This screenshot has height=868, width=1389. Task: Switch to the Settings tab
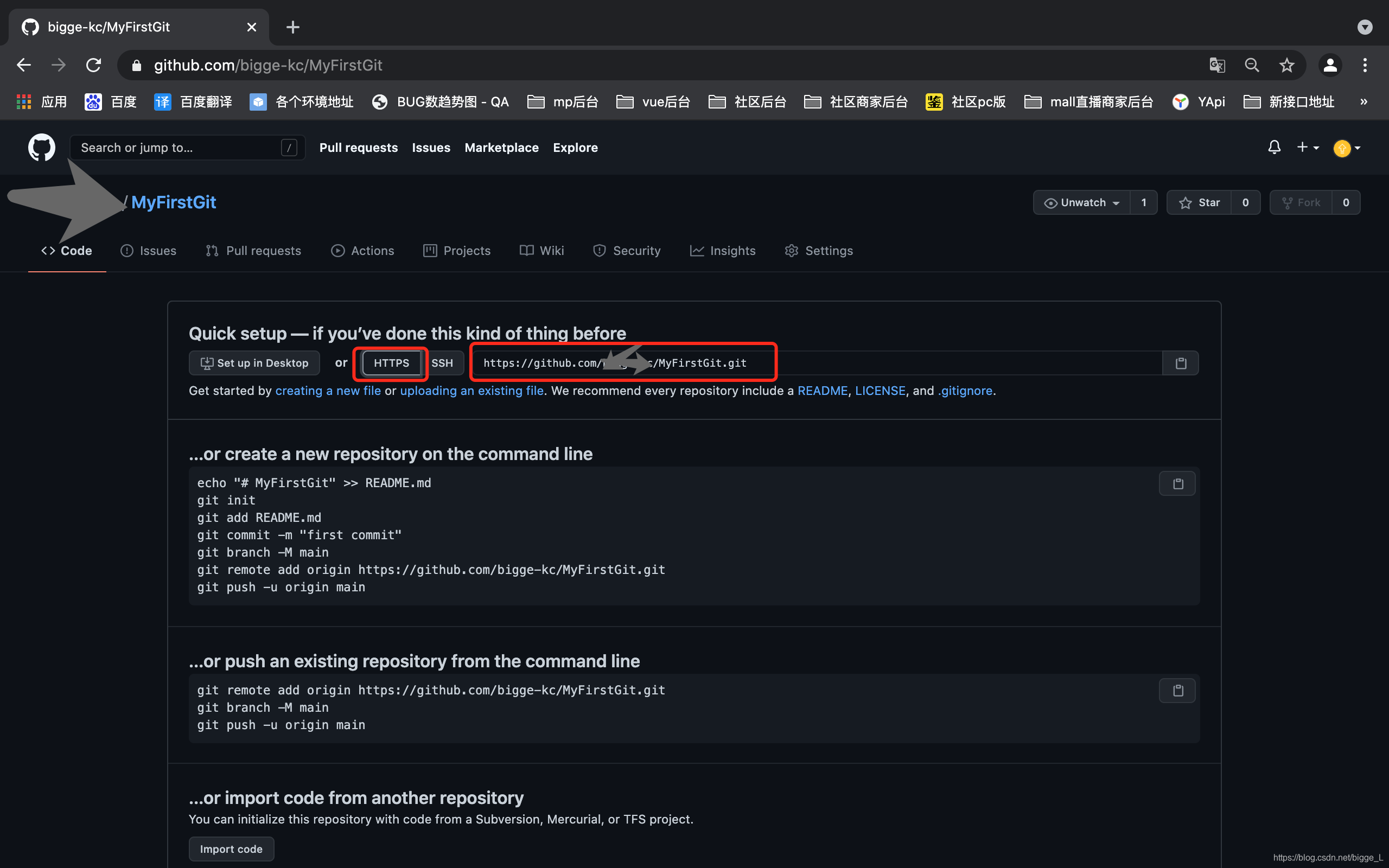tap(818, 251)
